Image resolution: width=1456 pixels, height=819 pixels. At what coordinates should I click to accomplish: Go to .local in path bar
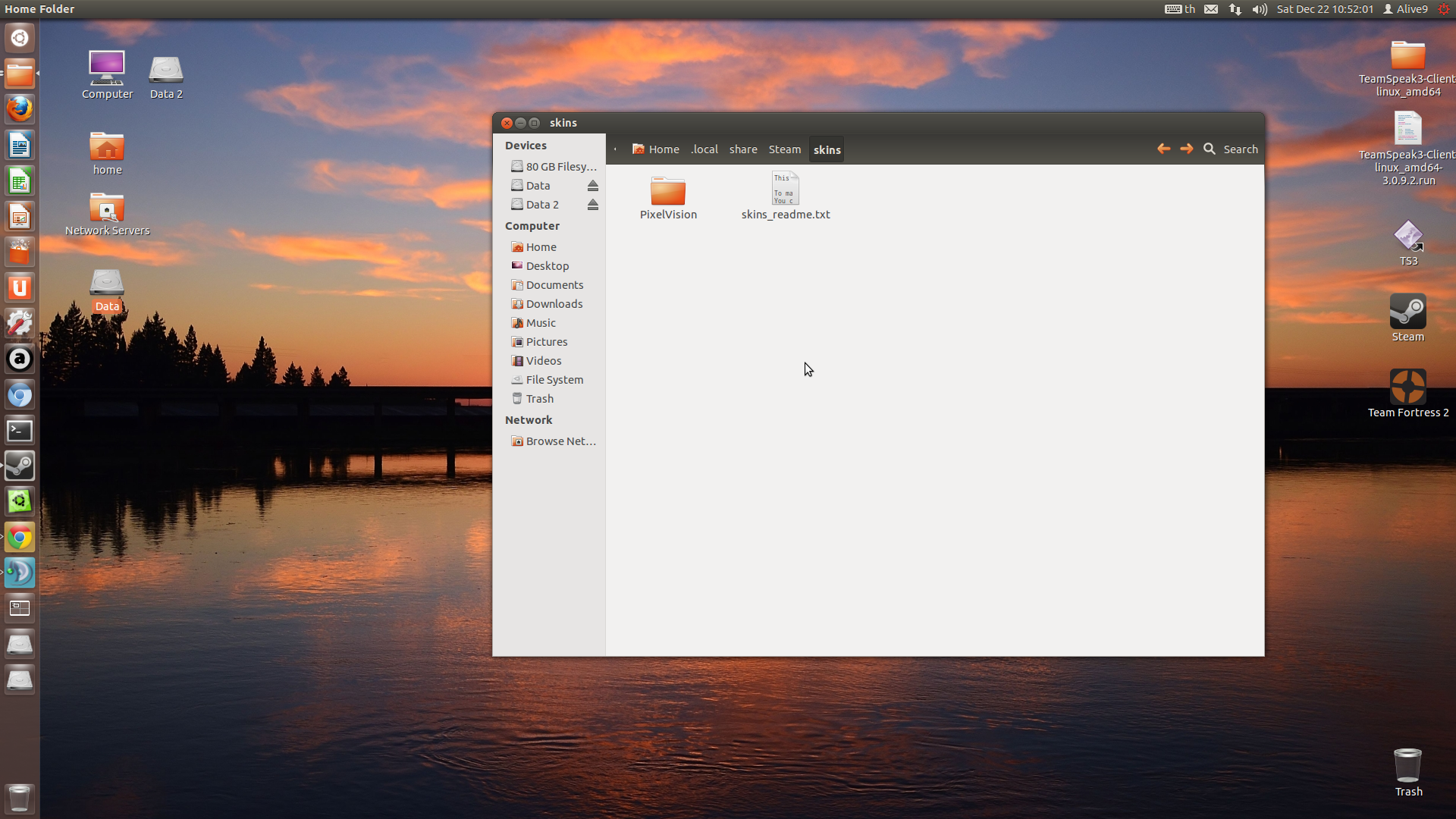[704, 149]
